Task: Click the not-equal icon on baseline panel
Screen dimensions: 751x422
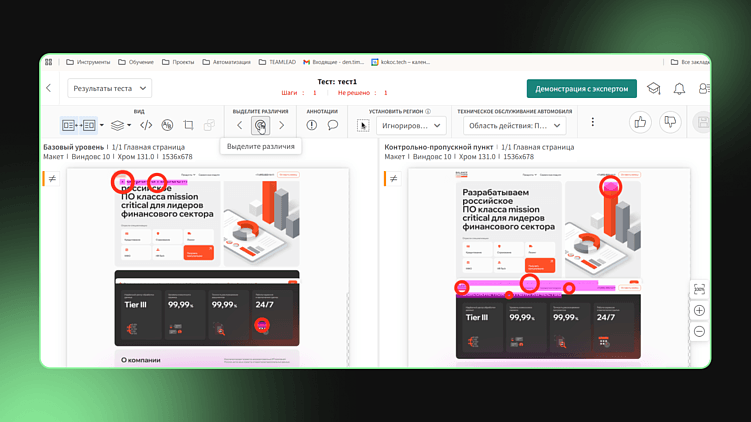Action: coord(52,179)
